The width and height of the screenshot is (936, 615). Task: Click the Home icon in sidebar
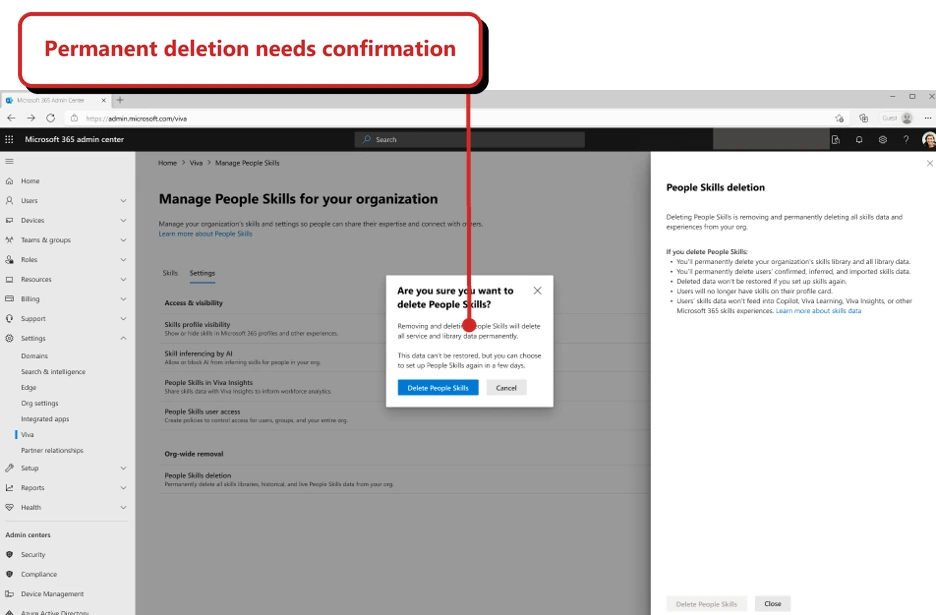click(x=9, y=181)
